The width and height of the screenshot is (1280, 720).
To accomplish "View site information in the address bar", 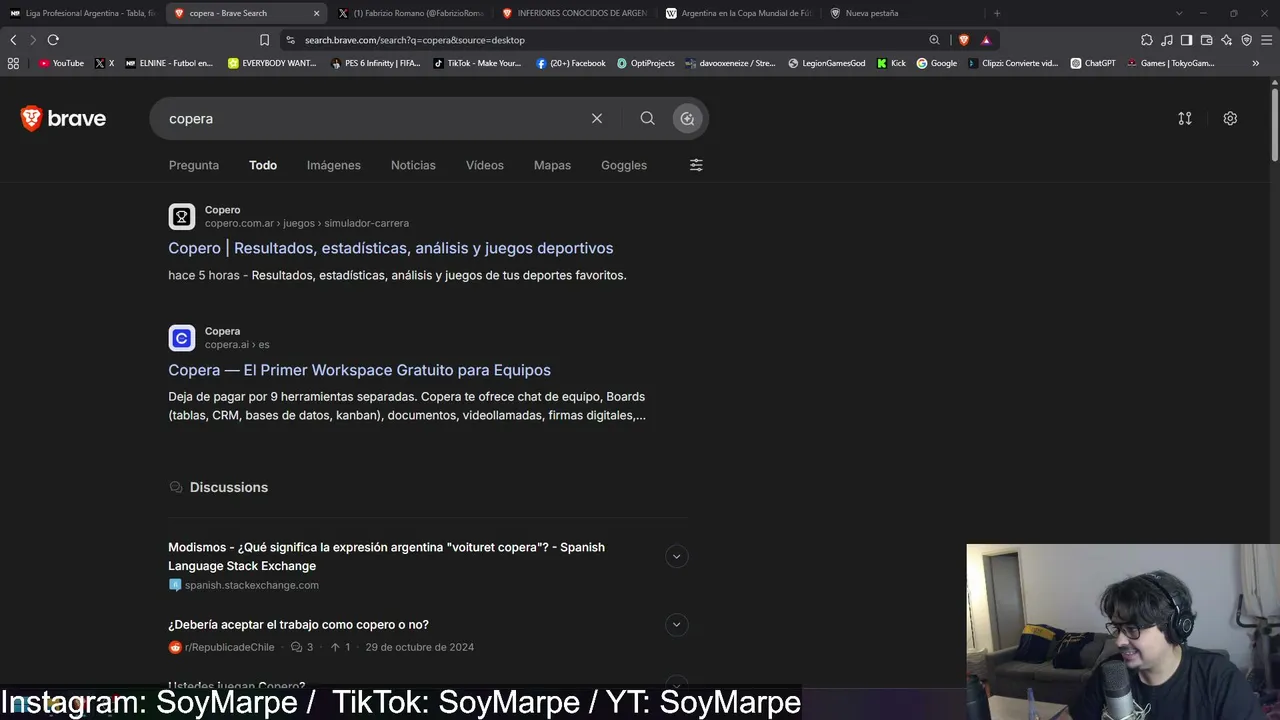I will 290,40.
